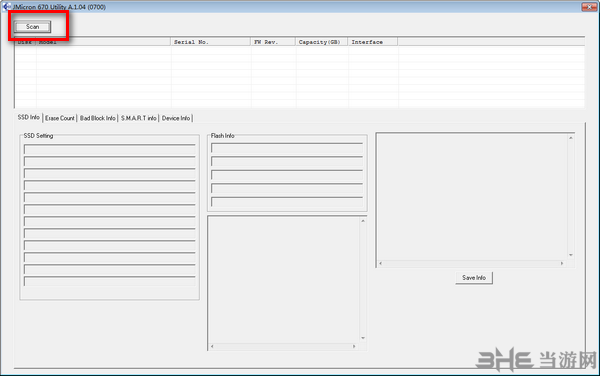The height and width of the screenshot is (376, 600).
Task: Click first field in Flash Info group
Action: [x=287, y=148]
